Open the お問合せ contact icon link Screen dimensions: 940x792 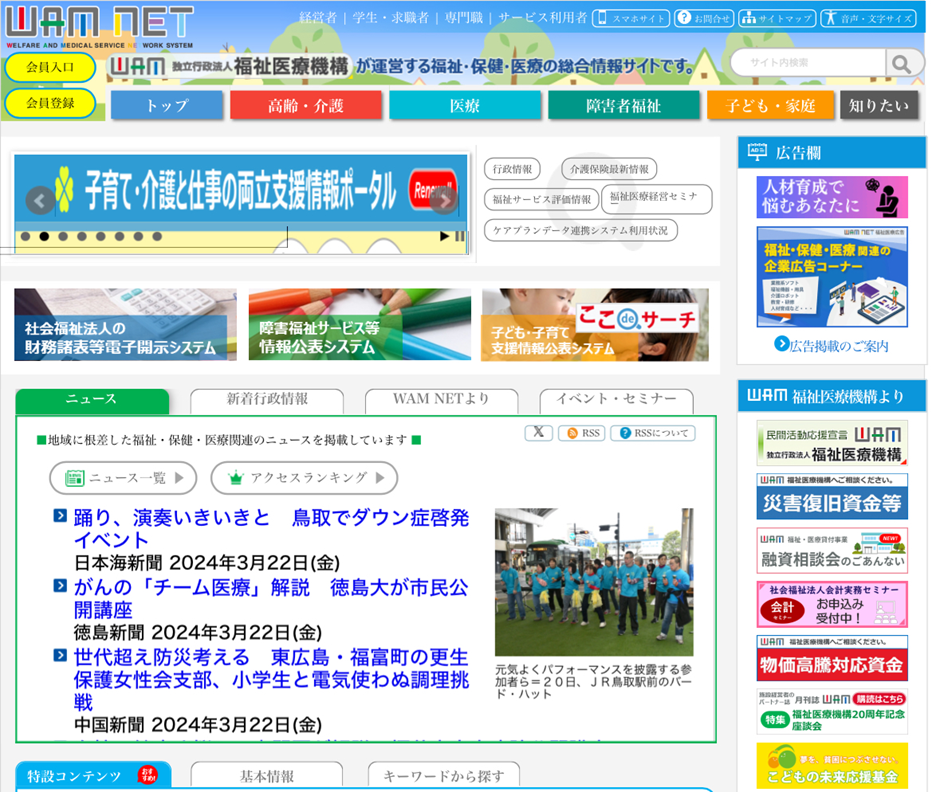(704, 18)
